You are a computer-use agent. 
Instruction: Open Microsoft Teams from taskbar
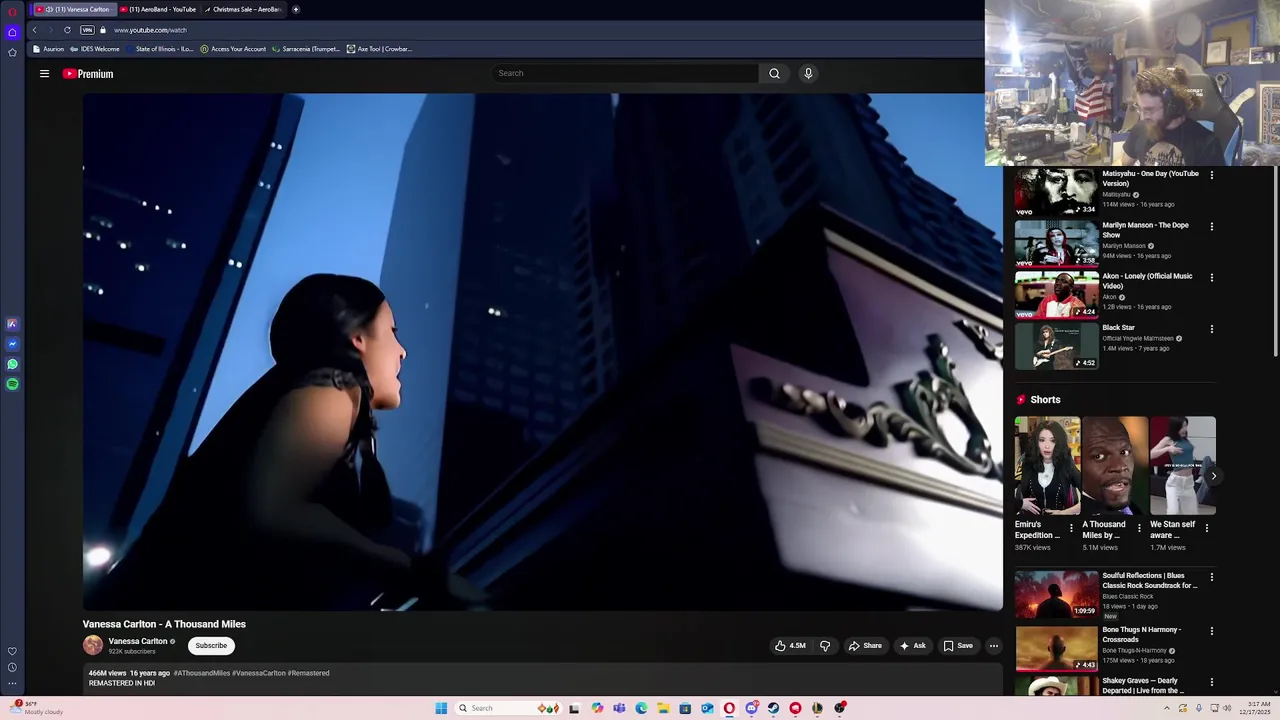click(x=619, y=708)
